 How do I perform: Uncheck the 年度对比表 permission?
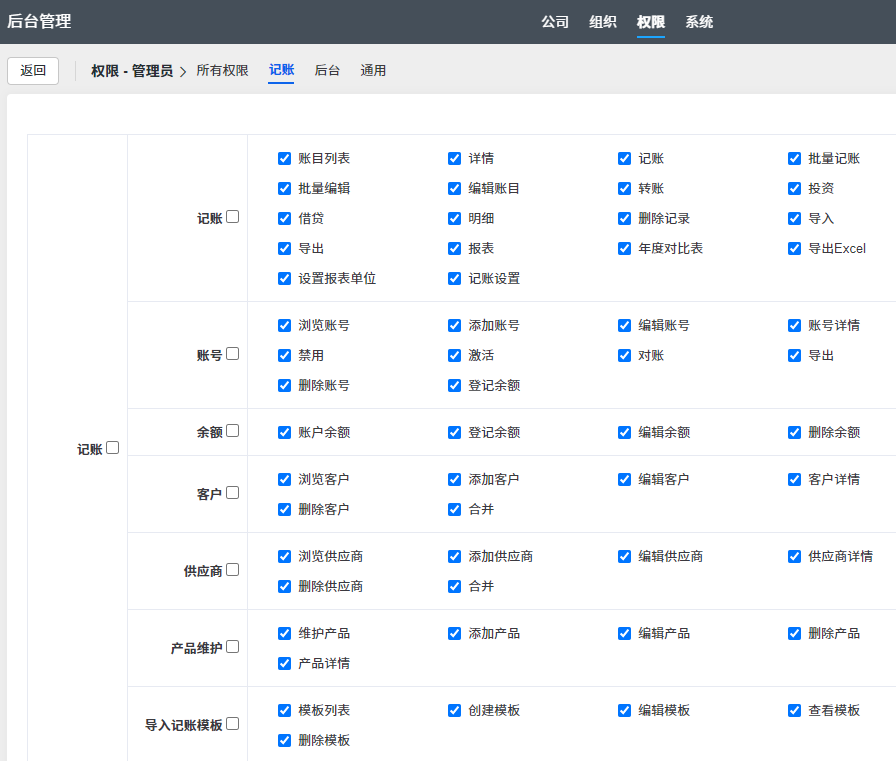tap(625, 249)
